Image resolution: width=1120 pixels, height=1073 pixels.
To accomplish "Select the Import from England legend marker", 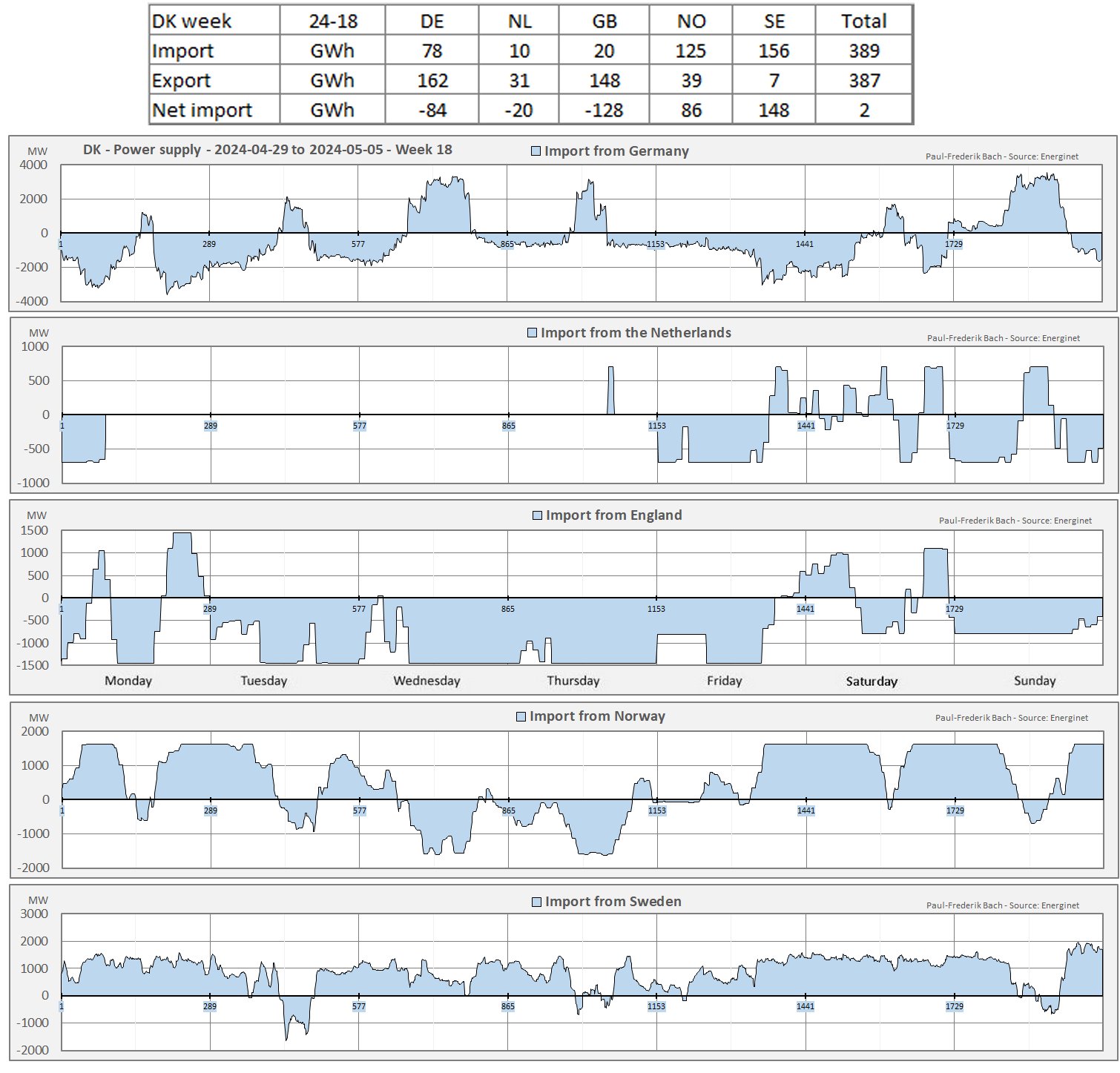I will point(537,515).
